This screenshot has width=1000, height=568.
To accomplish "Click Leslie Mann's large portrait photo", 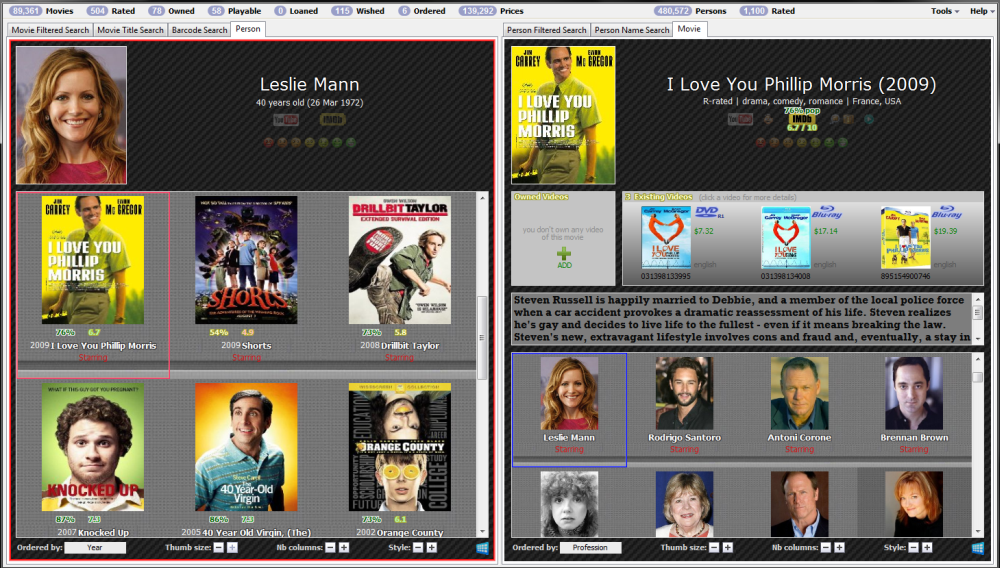I will [x=71, y=115].
